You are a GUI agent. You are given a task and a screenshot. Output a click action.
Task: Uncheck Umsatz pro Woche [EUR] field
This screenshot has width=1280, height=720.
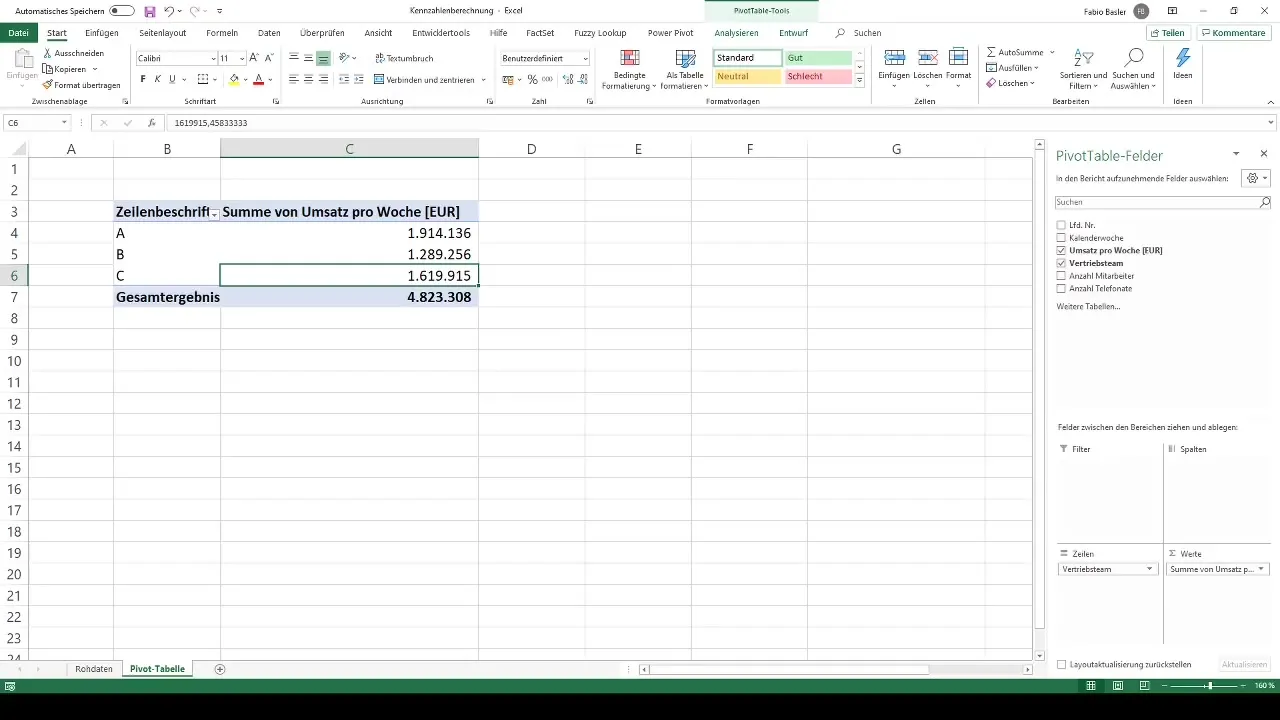1061,250
